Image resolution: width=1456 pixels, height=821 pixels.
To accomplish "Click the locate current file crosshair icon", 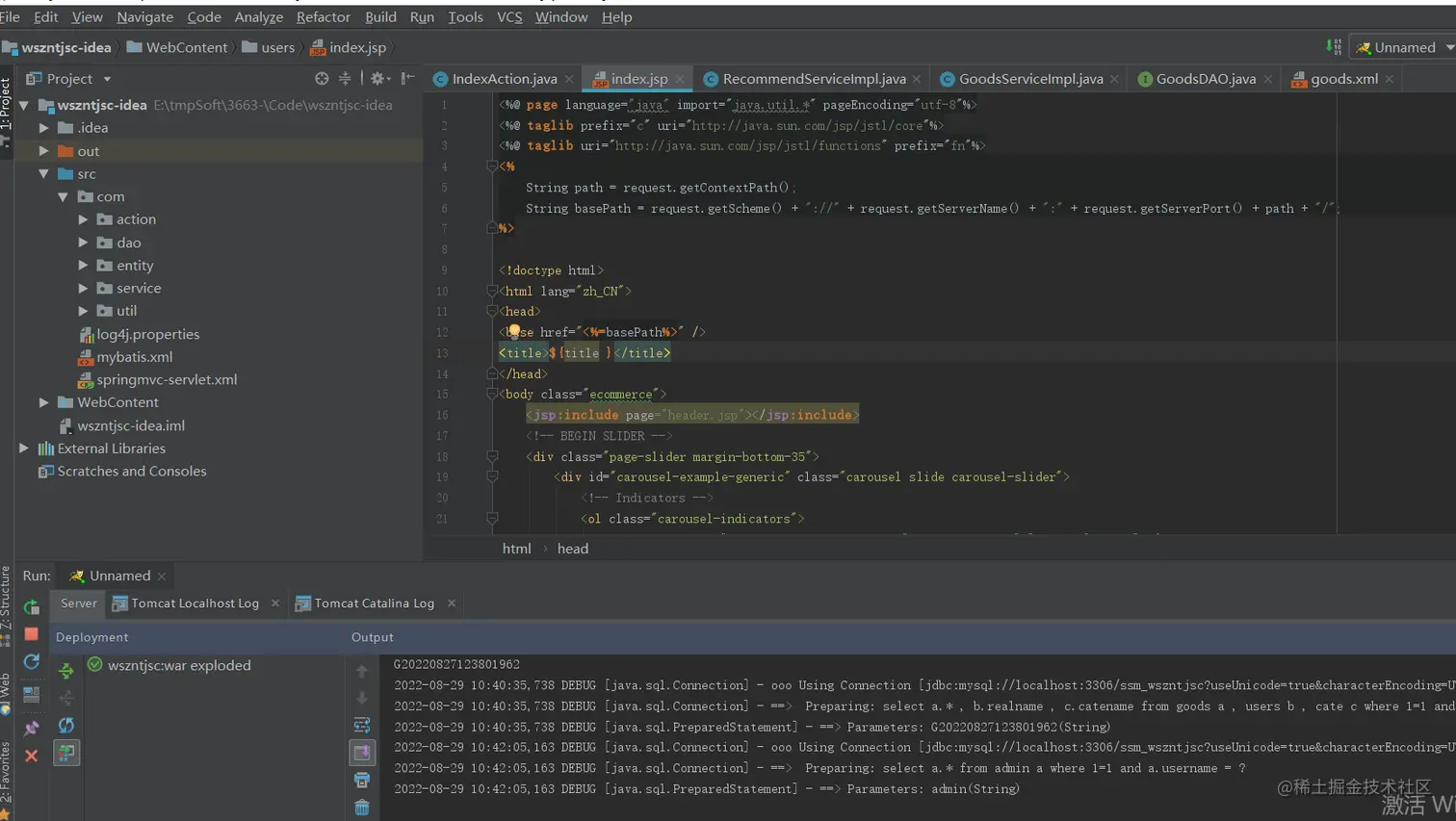I will pyautogui.click(x=322, y=79).
